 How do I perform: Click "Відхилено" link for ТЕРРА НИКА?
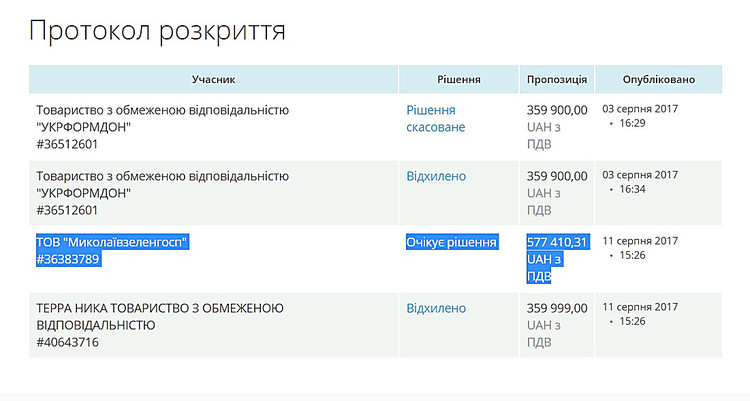point(436,308)
